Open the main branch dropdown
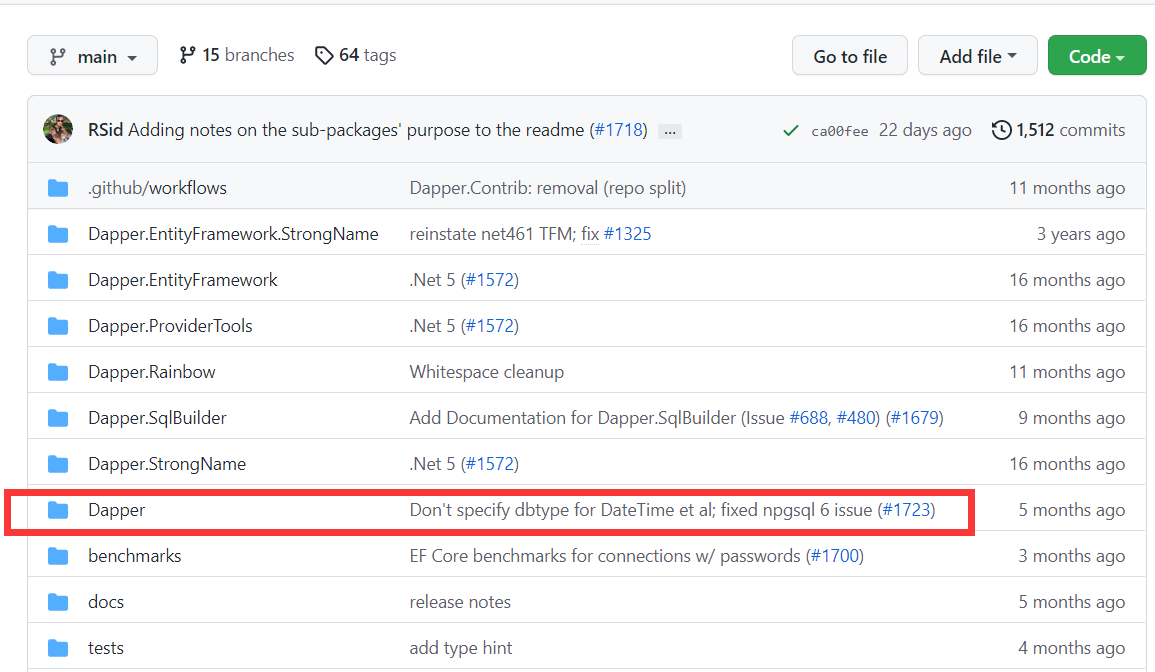Viewport: 1155px width, 672px height. [92, 56]
